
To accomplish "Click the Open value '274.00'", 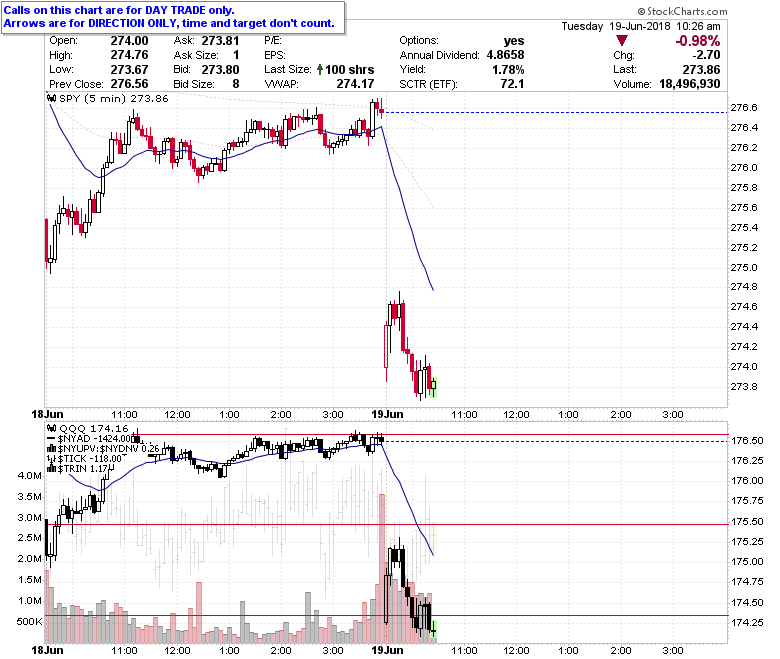I will click(129, 41).
